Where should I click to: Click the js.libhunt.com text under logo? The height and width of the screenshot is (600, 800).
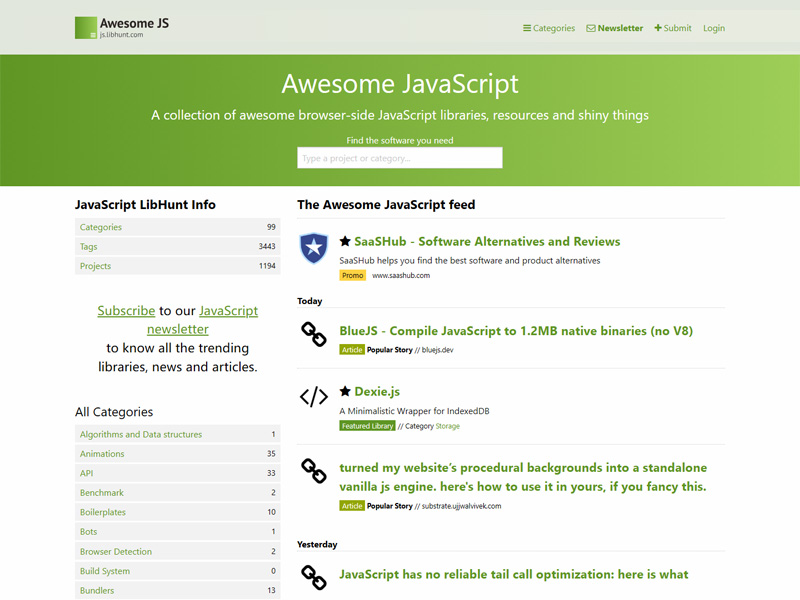click(x=121, y=35)
